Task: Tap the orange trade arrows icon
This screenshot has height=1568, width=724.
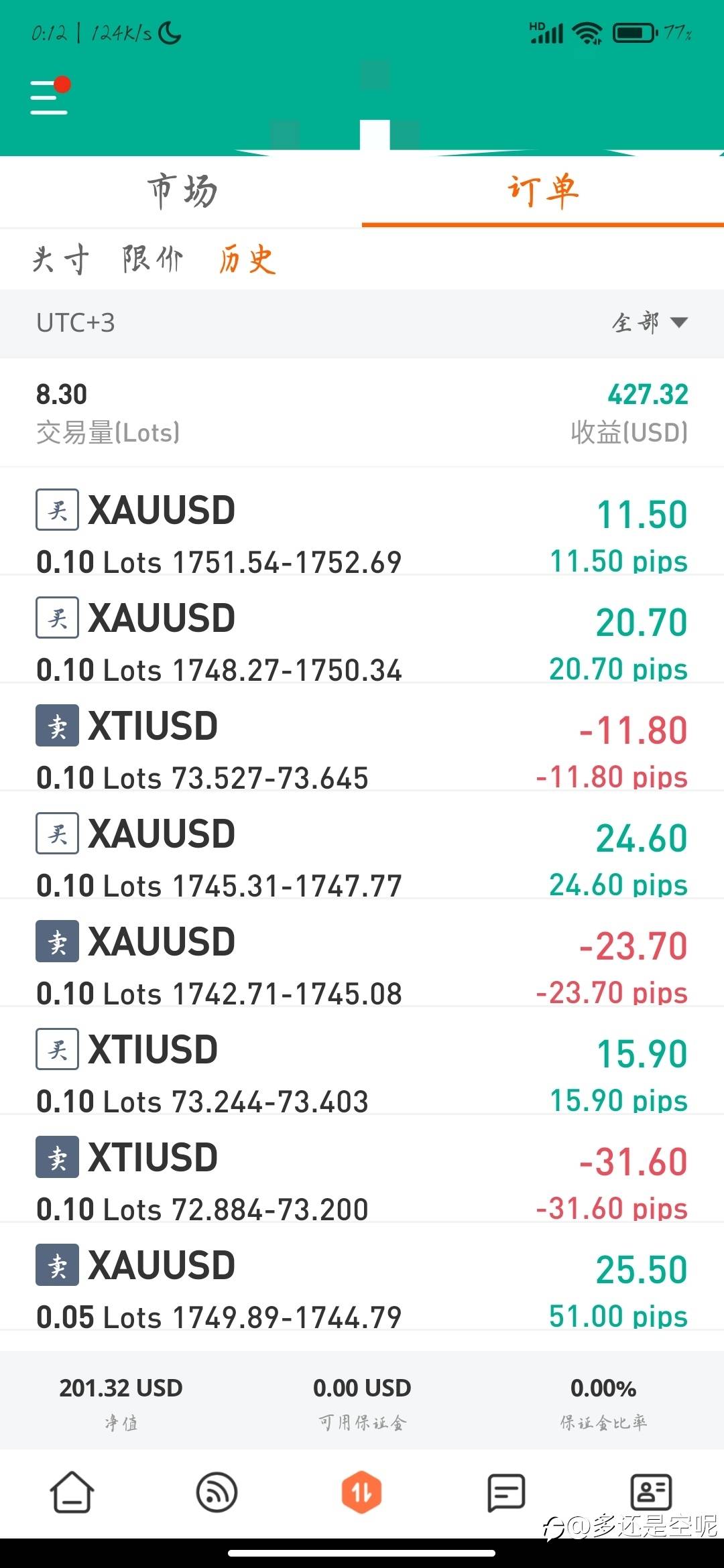Action: (362, 1493)
